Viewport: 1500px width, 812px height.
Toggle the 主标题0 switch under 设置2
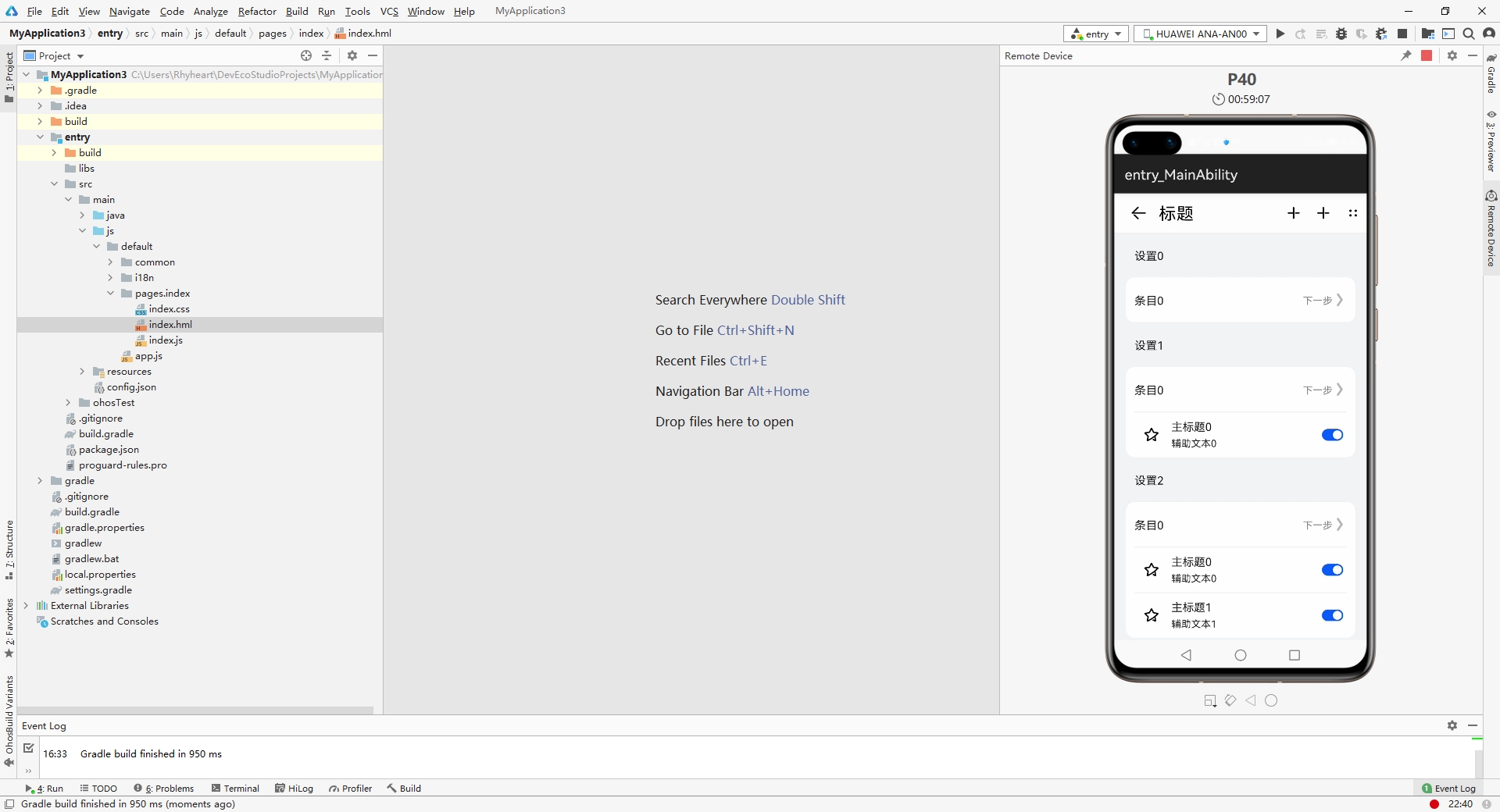pyautogui.click(x=1332, y=570)
